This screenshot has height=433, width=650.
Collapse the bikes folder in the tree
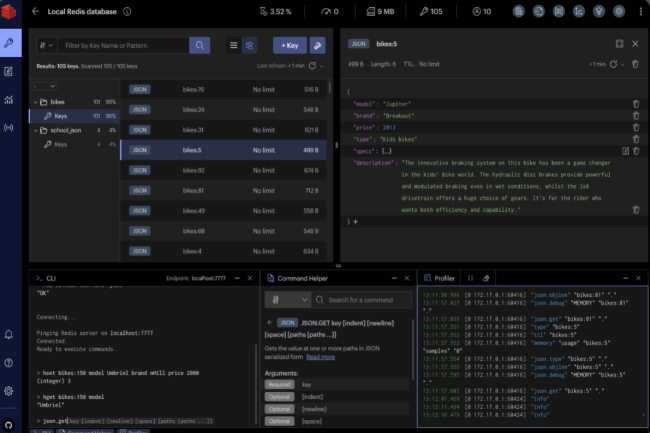(36, 102)
